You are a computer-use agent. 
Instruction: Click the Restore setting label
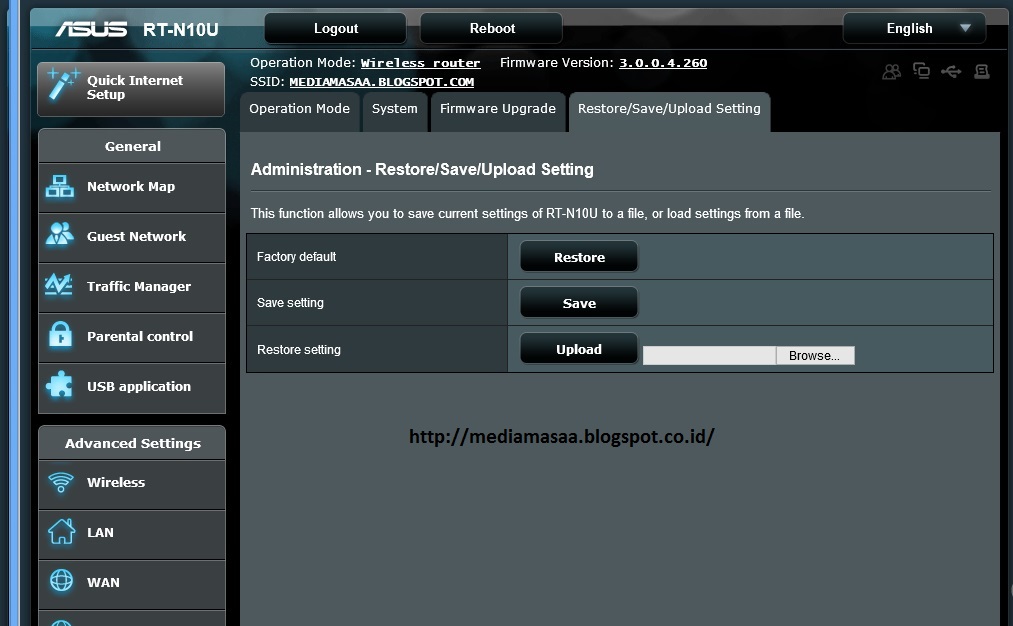298,350
